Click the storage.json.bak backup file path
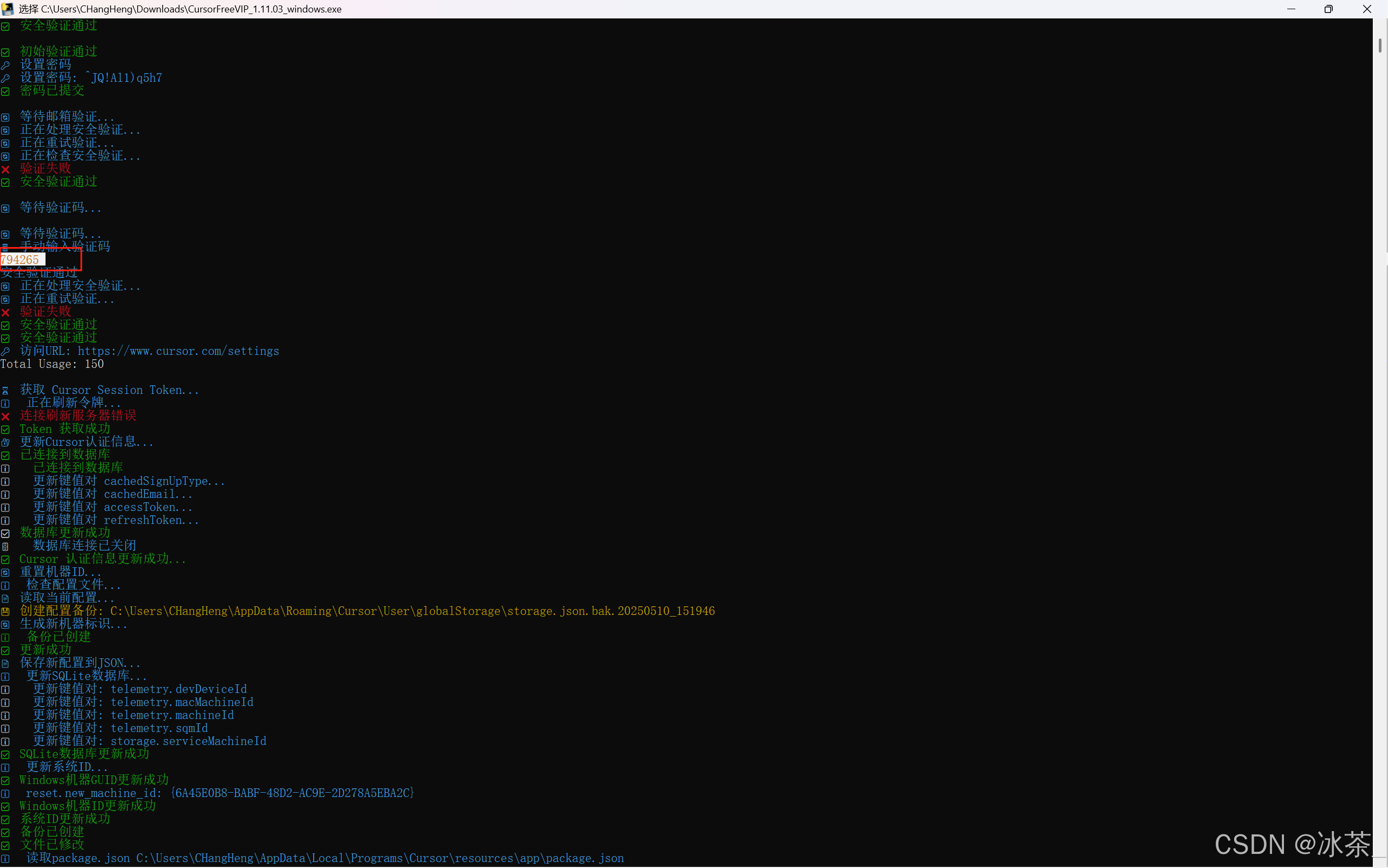Image resolution: width=1388 pixels, height=868 pixels. (412, 611)
